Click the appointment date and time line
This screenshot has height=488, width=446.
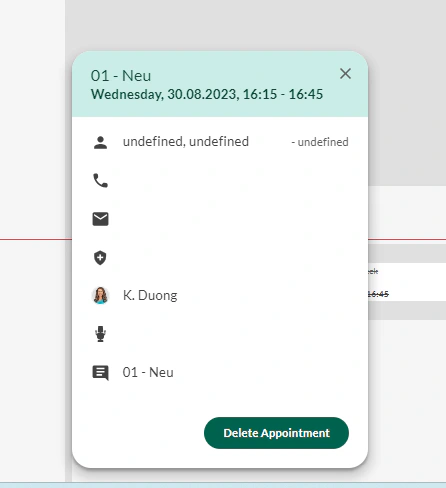pos(207,94)
